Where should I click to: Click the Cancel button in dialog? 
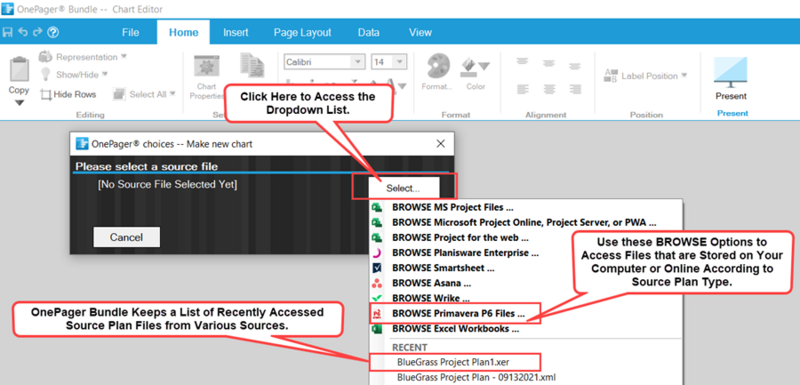click(x=127, y=237)
